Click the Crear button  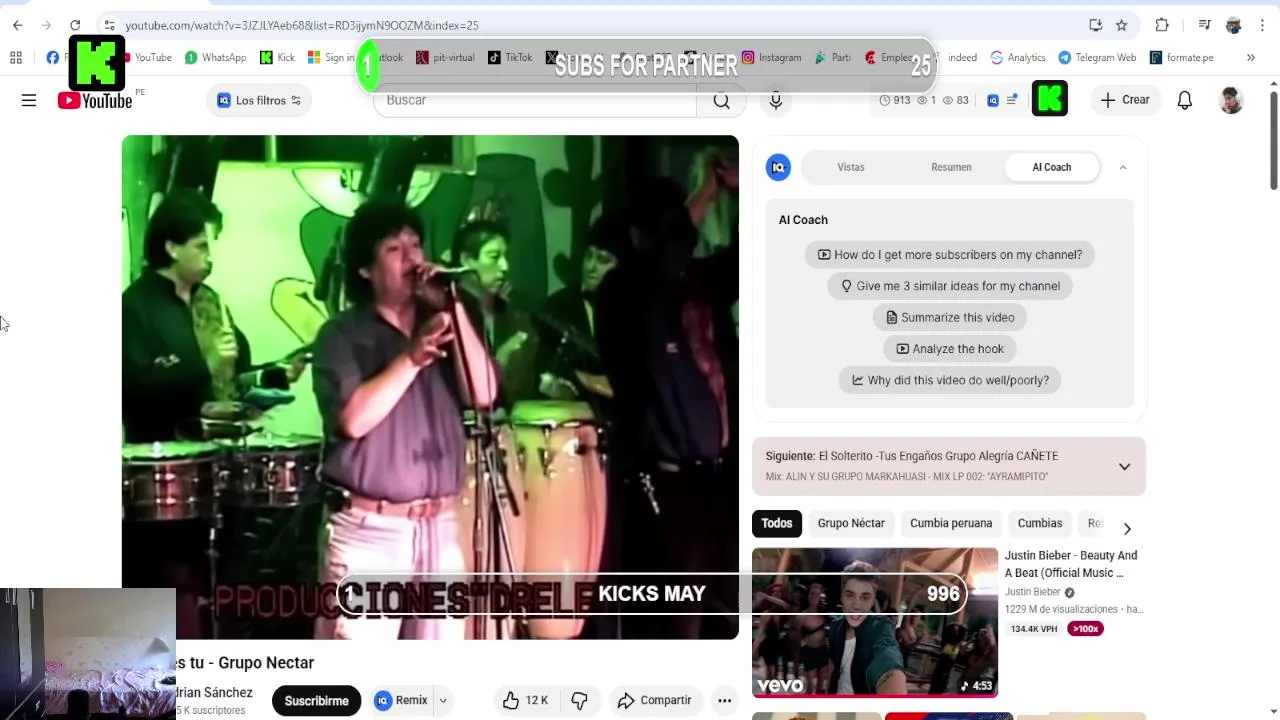(1125, 100)
